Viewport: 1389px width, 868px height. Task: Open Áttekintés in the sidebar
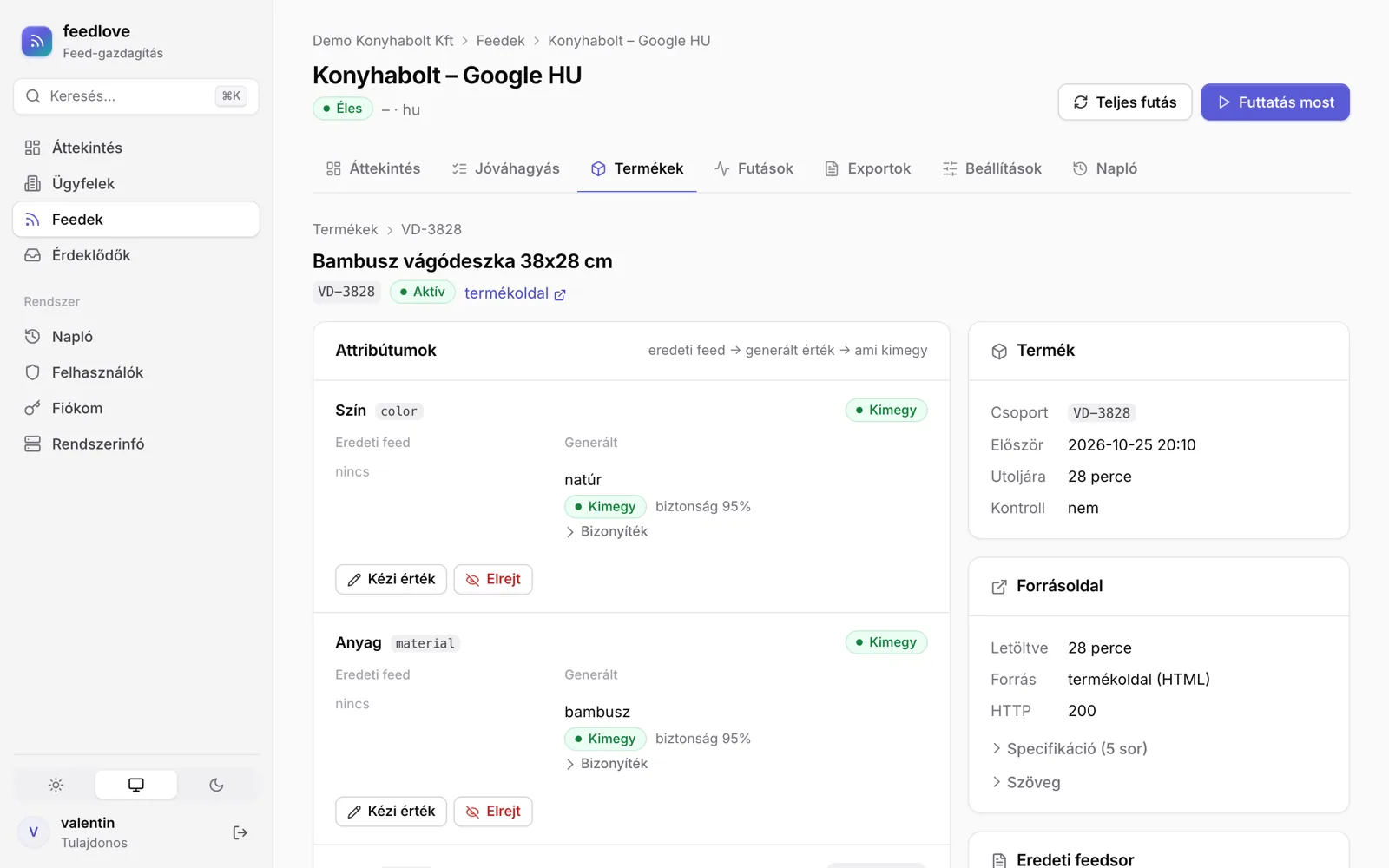(x=136, y=148)
